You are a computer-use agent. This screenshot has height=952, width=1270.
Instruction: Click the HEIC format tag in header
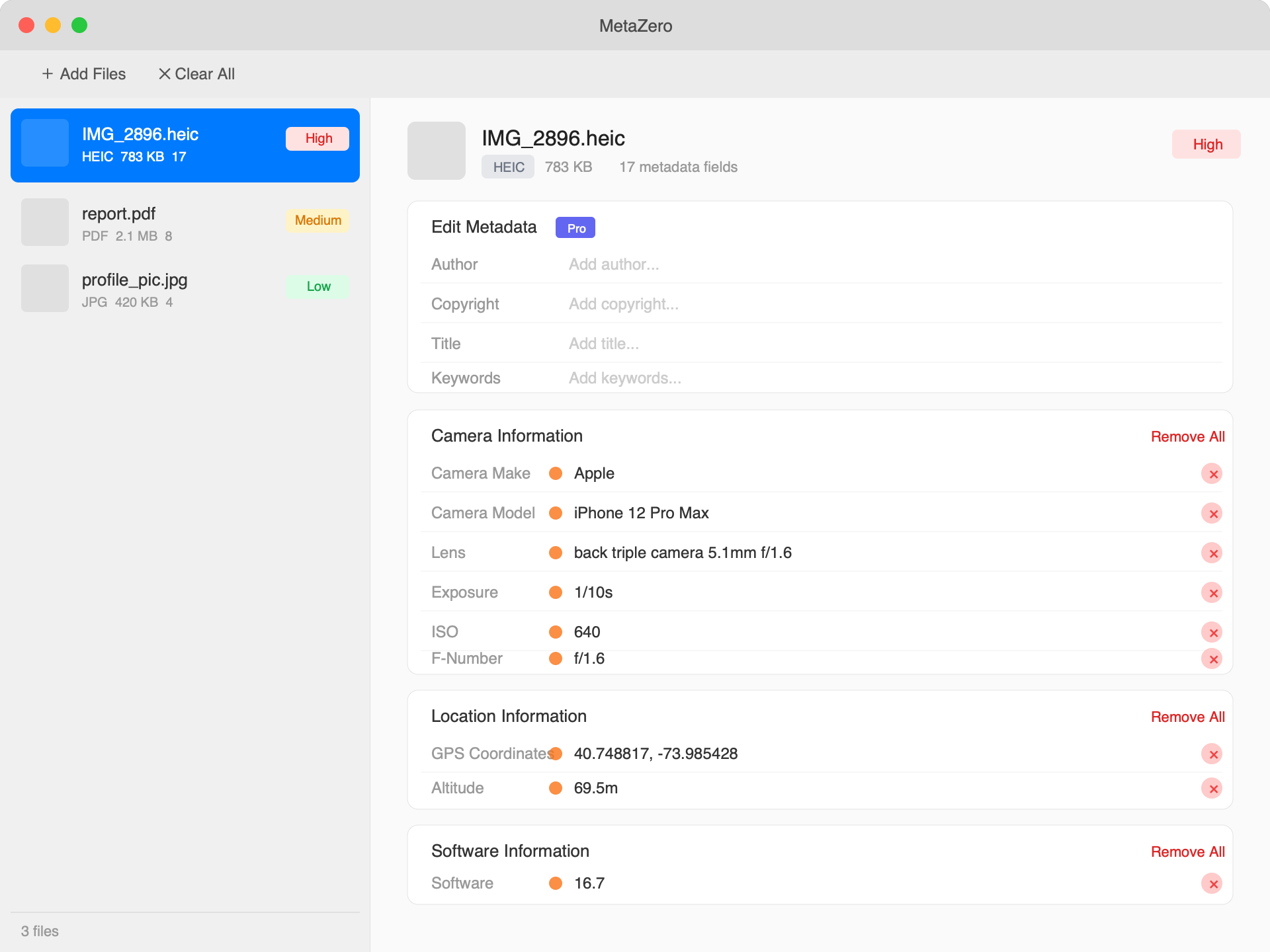point(508,167)
